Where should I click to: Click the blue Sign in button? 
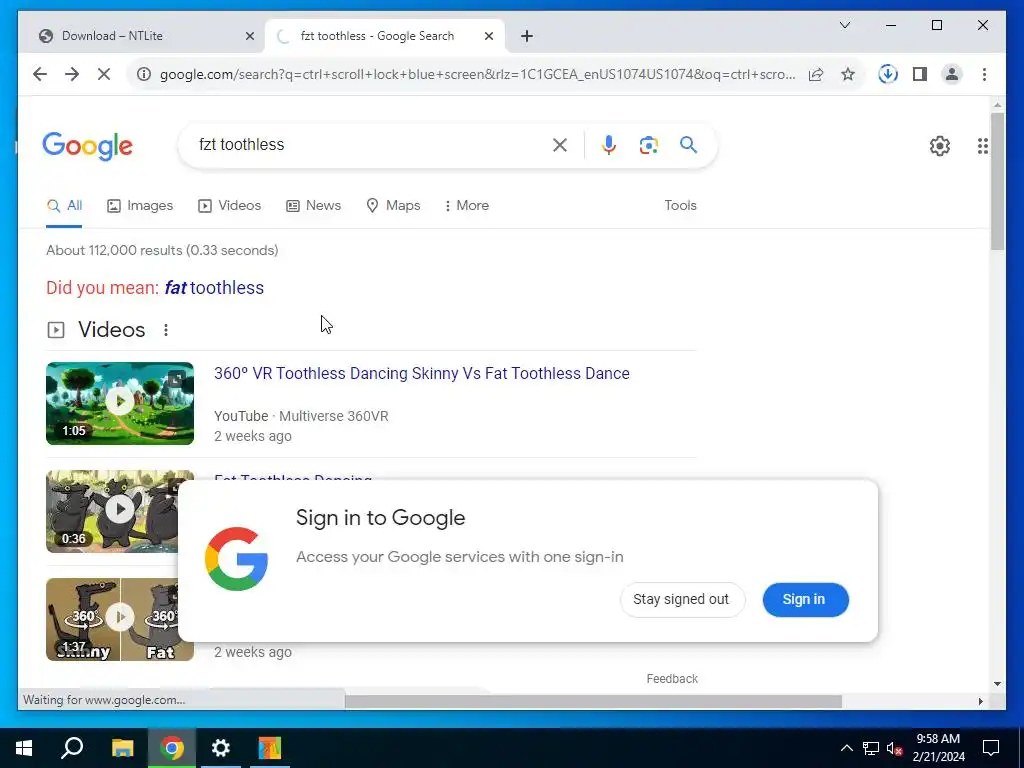click(805, 600)
